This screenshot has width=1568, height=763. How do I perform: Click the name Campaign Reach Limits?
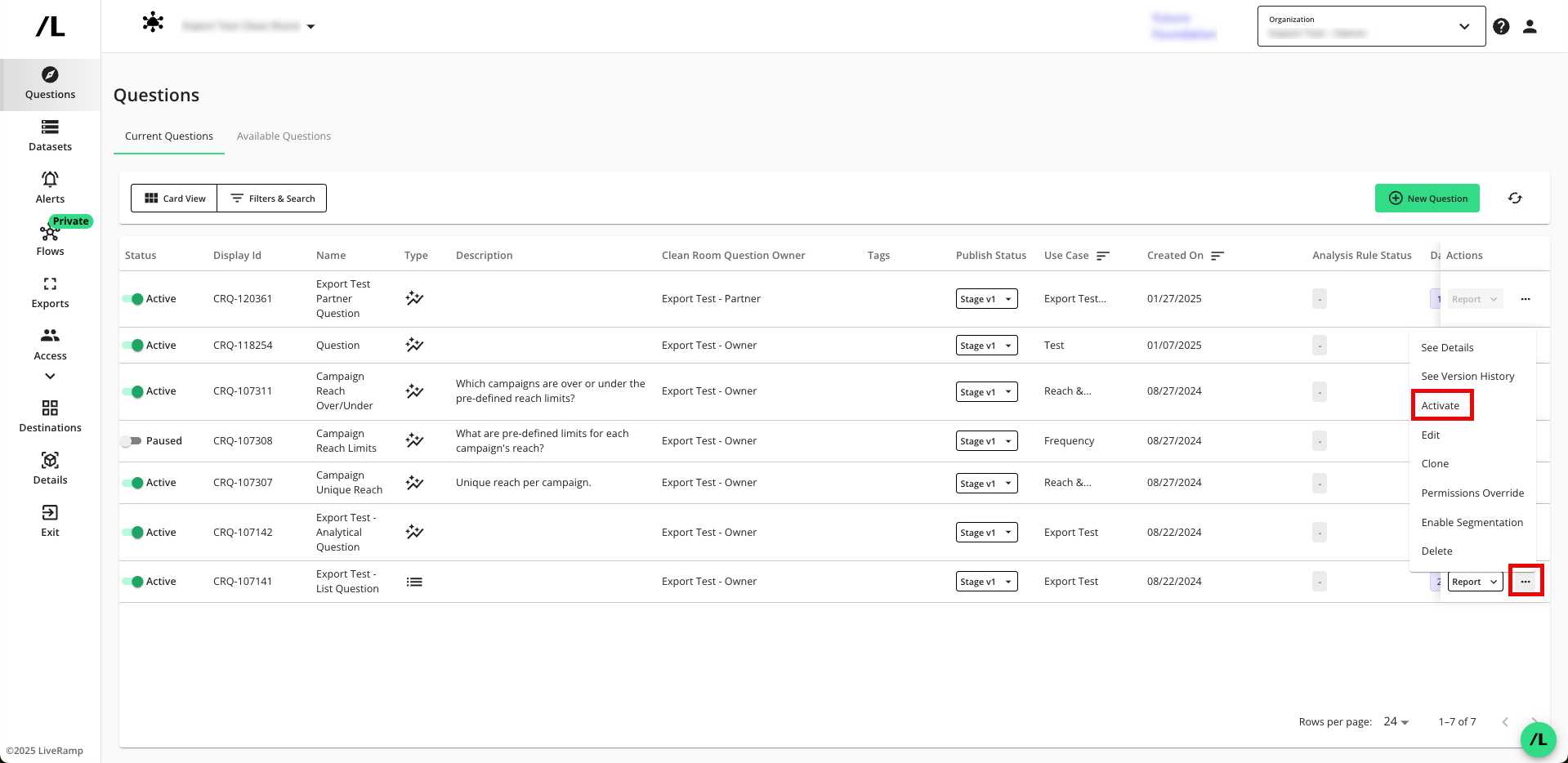(x=346, y=441)
